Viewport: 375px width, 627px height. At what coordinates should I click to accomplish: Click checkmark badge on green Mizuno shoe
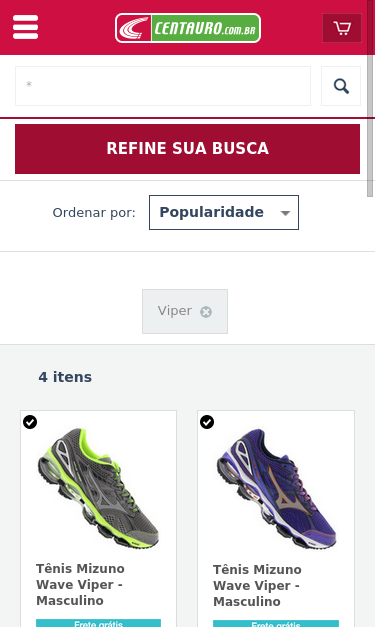tap(30, 422)
